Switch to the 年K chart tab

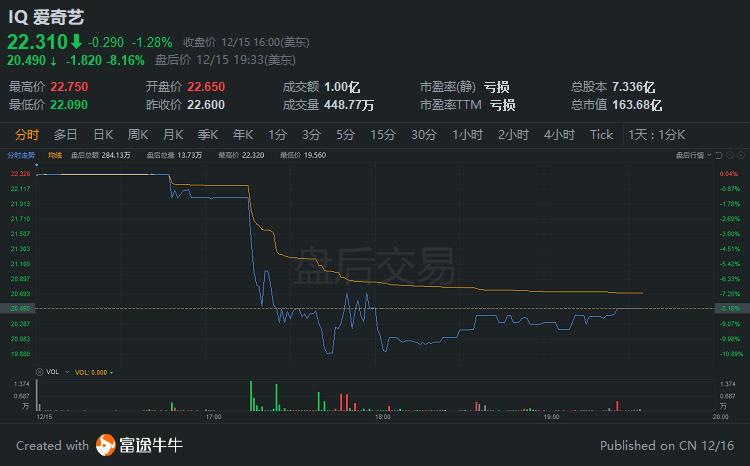243,135
